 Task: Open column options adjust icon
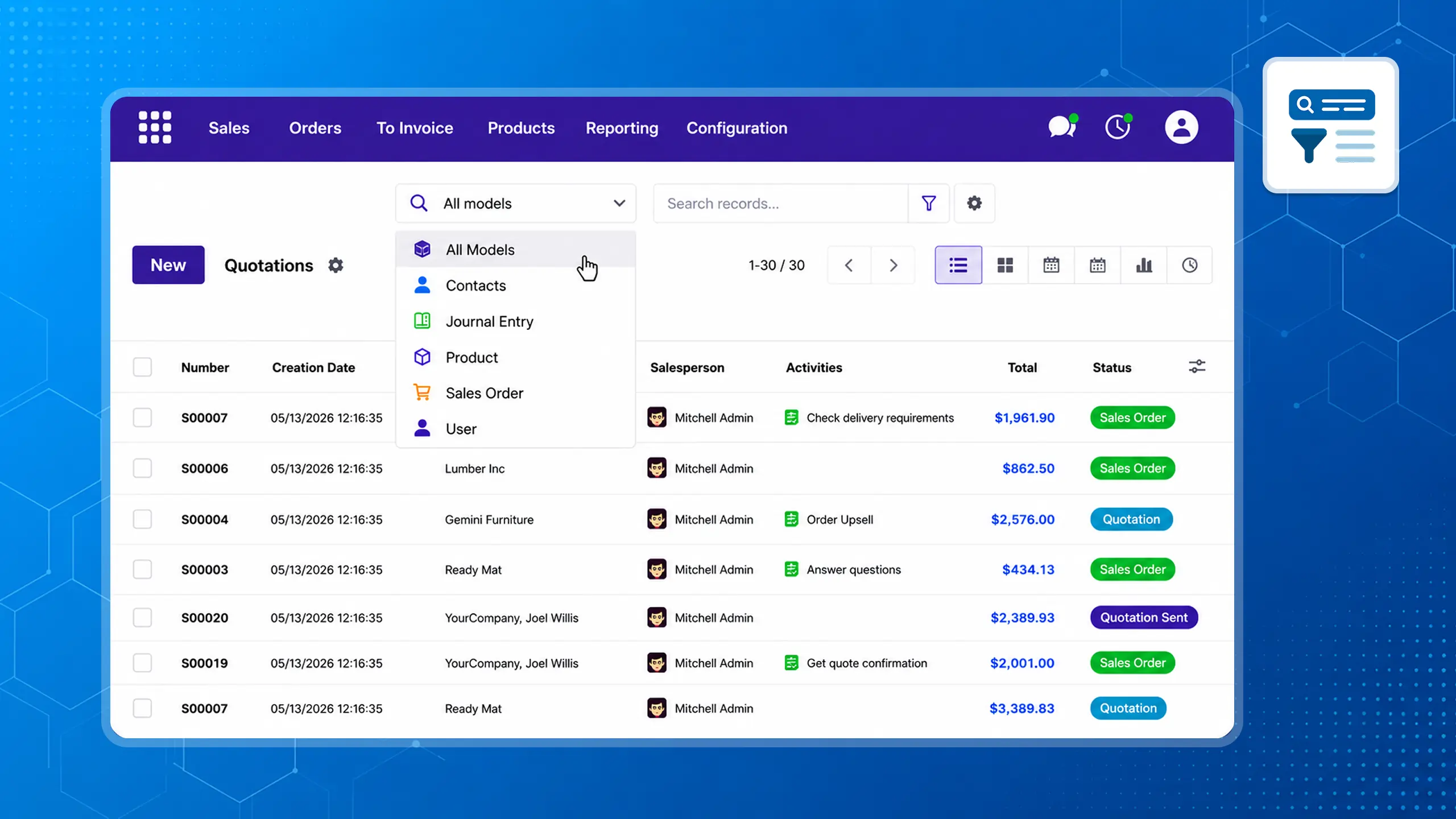click(x=1197, y=366)
